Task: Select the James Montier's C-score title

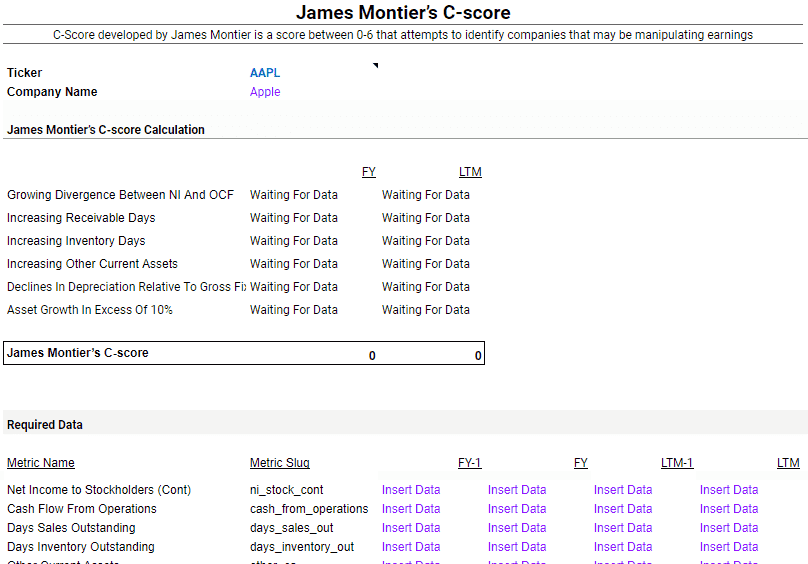Action: pos(403,13)
